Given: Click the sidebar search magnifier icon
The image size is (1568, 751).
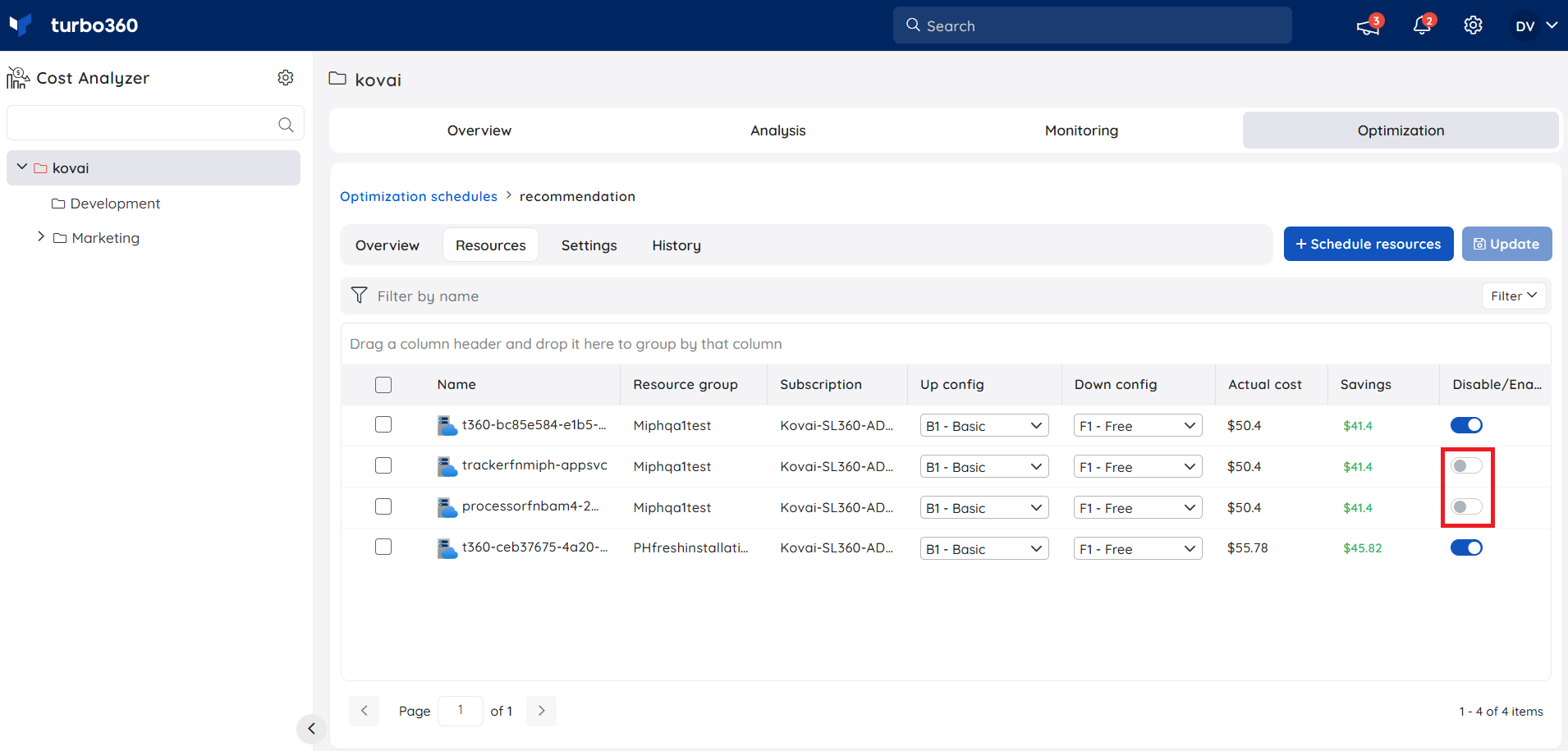Looking at the screenshot, I should (x=286, y=125).
